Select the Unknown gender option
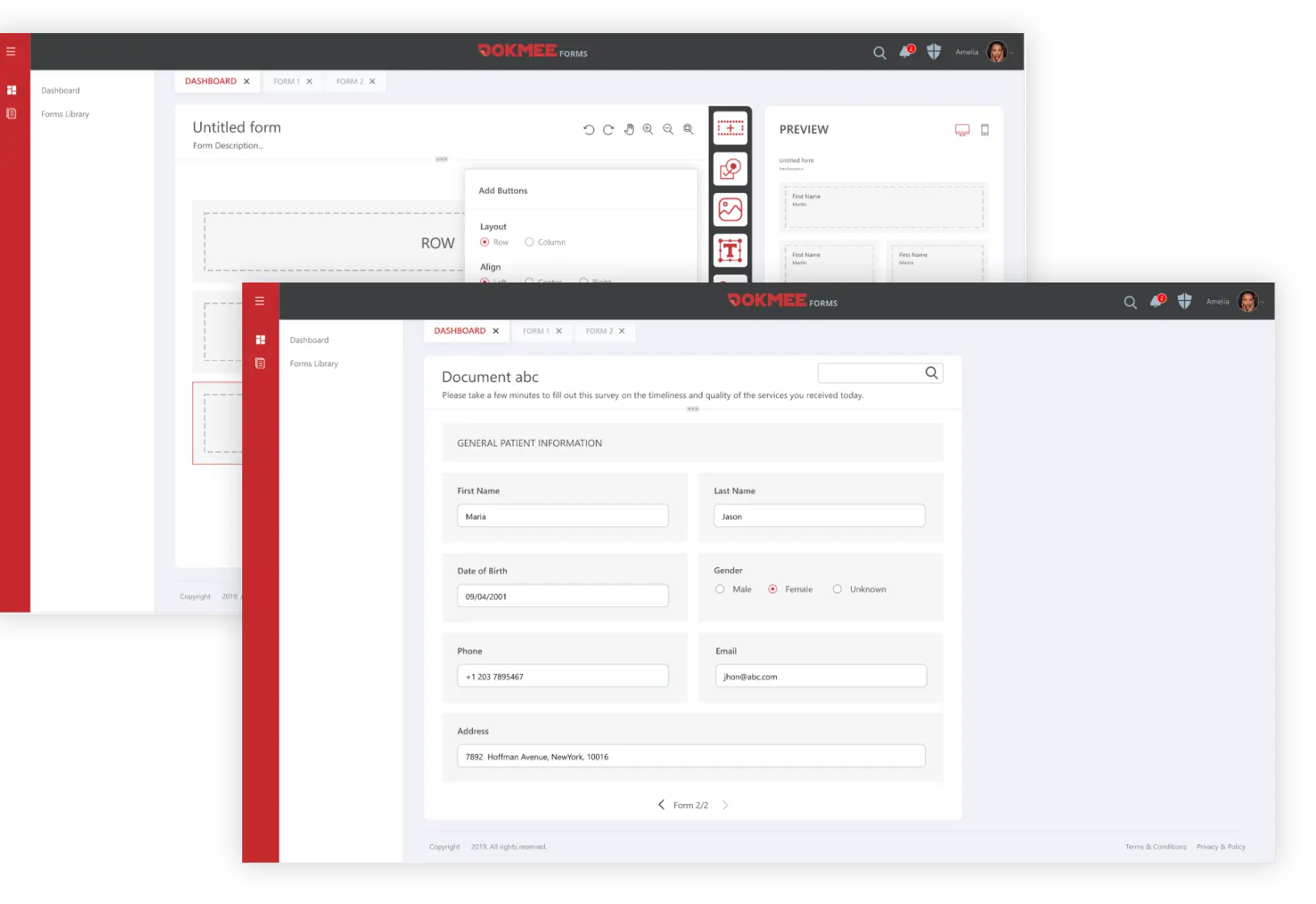 [837, 589]
